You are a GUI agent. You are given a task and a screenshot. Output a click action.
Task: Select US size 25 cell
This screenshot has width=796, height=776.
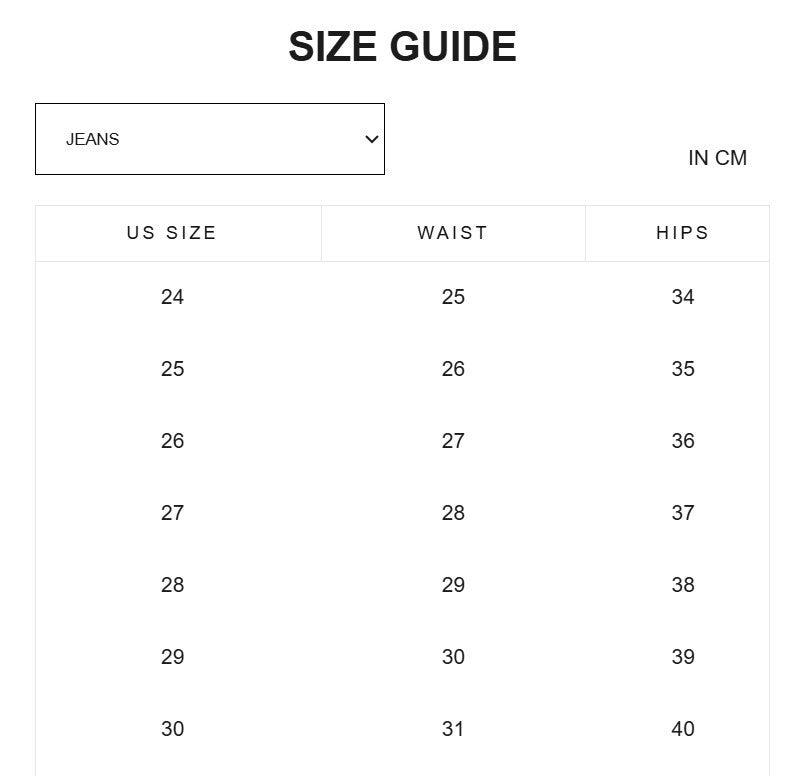pos(173,369)
